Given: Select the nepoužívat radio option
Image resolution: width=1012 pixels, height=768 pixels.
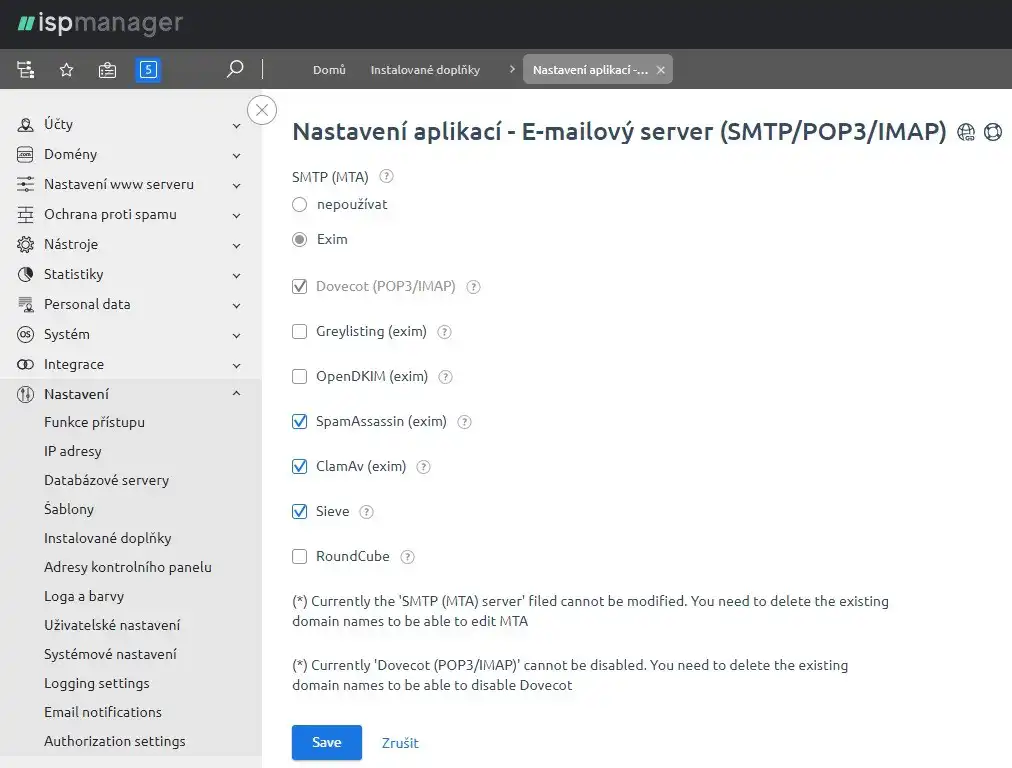Looking at the screenshot, I should click(x=299, y=205).
